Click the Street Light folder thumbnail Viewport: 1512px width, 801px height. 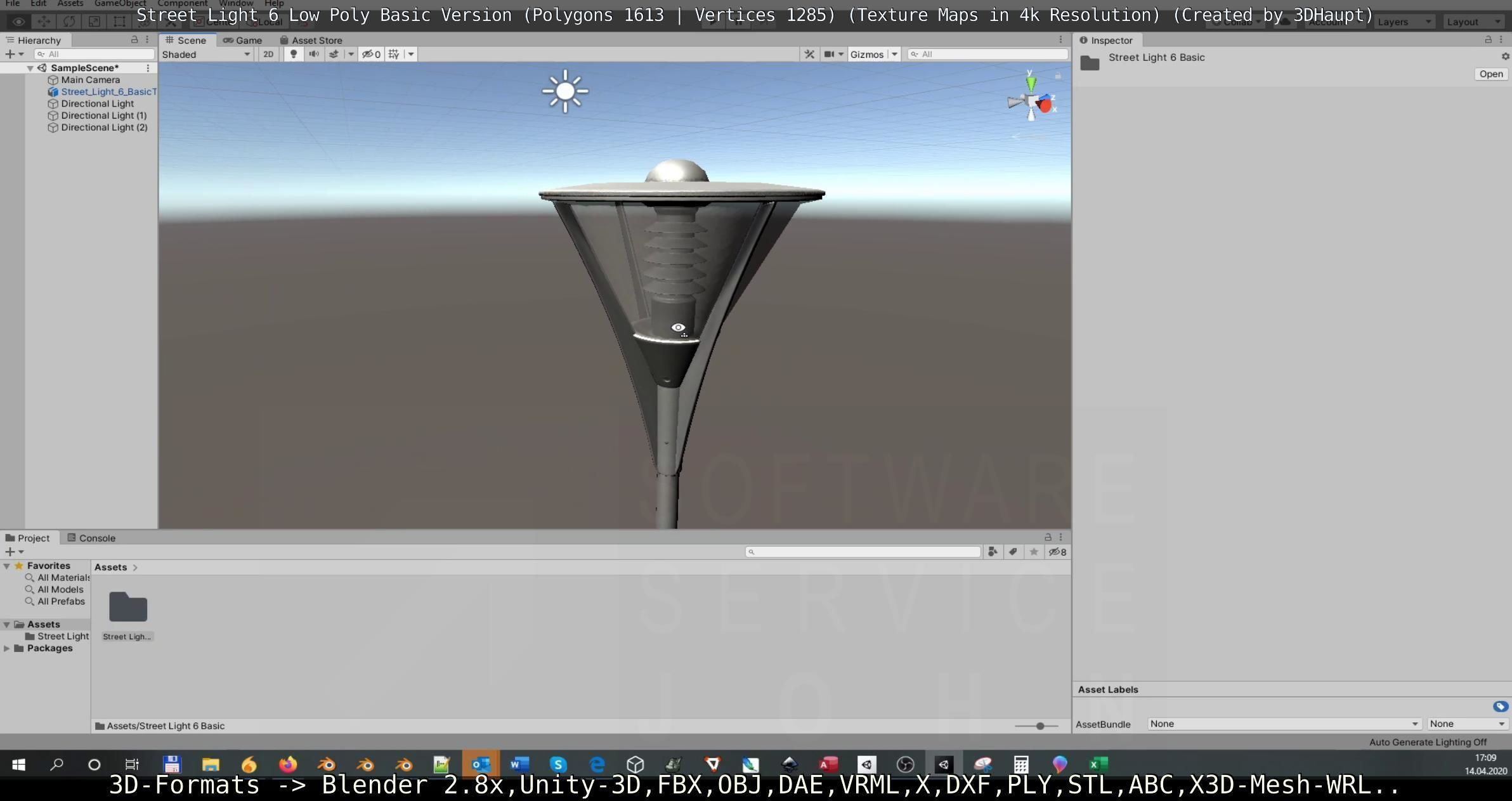tap(128, 607)
